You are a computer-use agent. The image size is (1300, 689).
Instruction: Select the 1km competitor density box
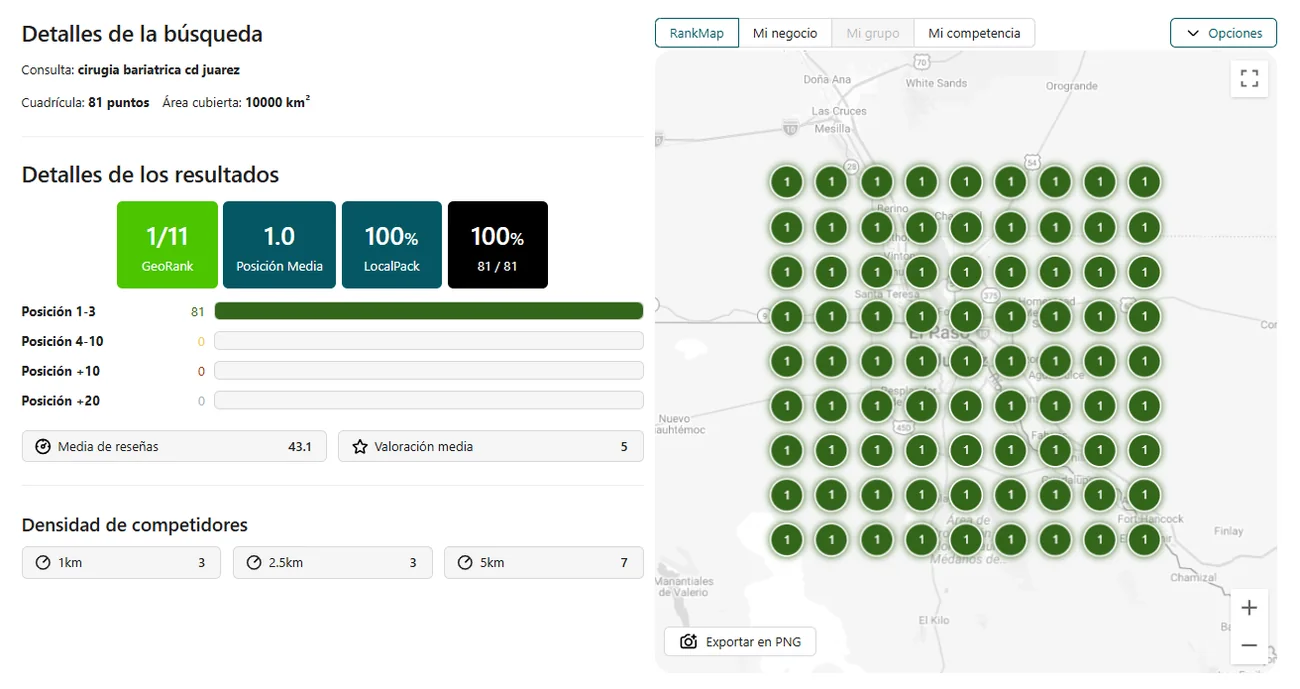tap(121, 563)
